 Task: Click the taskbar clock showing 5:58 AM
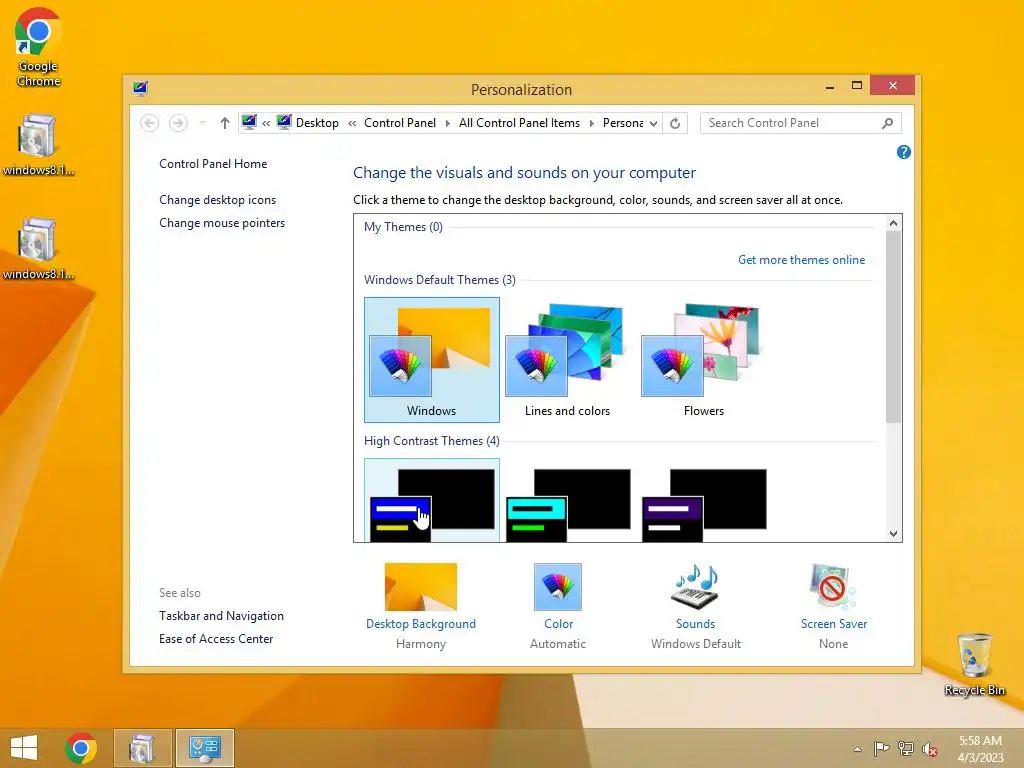click(980, 749)
